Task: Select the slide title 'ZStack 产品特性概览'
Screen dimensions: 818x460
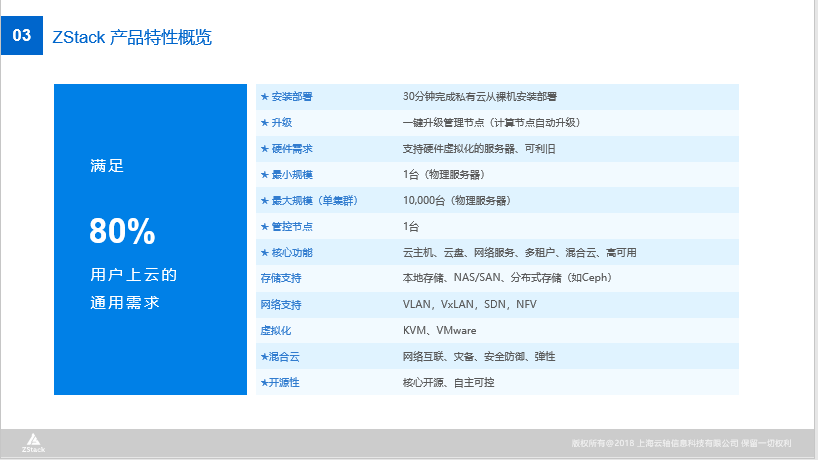Action: [132, 37]
